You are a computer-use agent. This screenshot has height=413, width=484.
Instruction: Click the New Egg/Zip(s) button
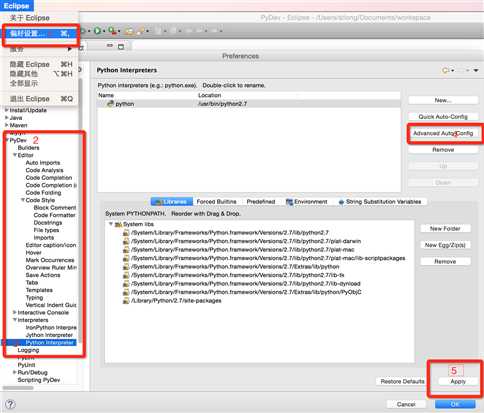(445, 245)
